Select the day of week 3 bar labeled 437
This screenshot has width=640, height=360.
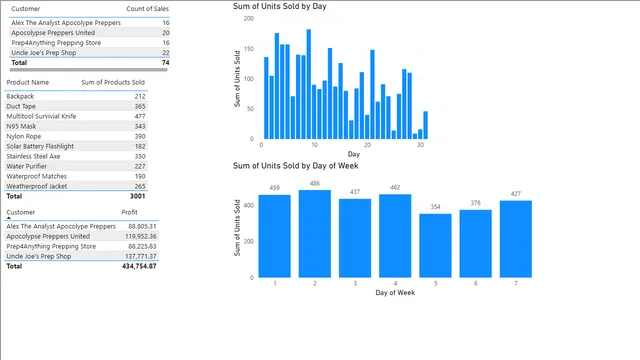[355, 238]
